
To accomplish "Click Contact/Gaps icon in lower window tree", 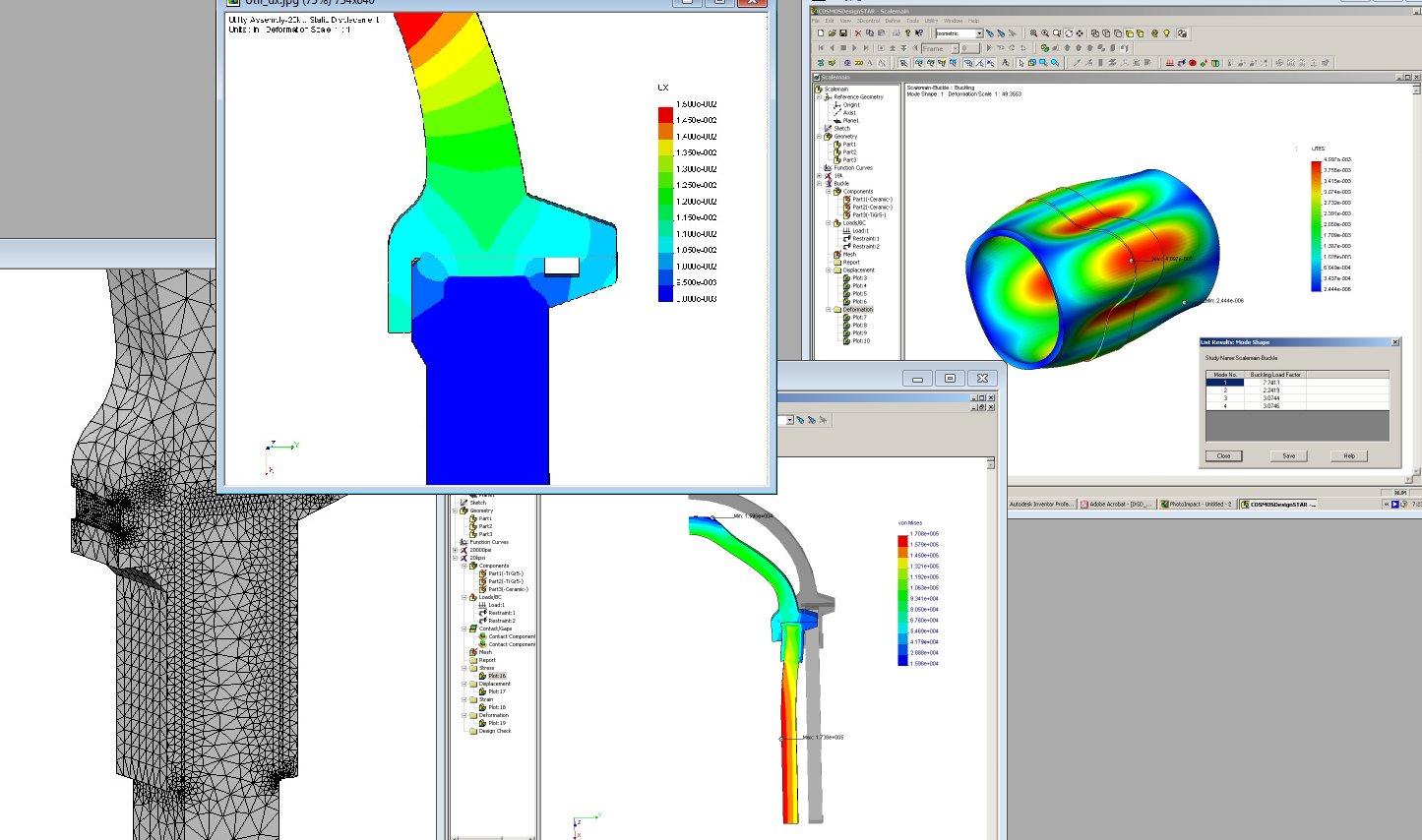I will coord(473,629).
